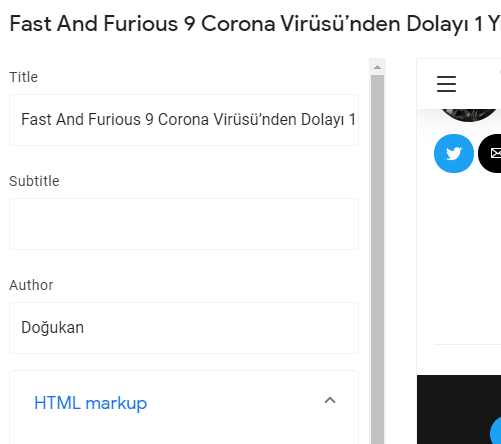
Task: Click into the empty Subtitle field
Action: [x=184, y=224]
